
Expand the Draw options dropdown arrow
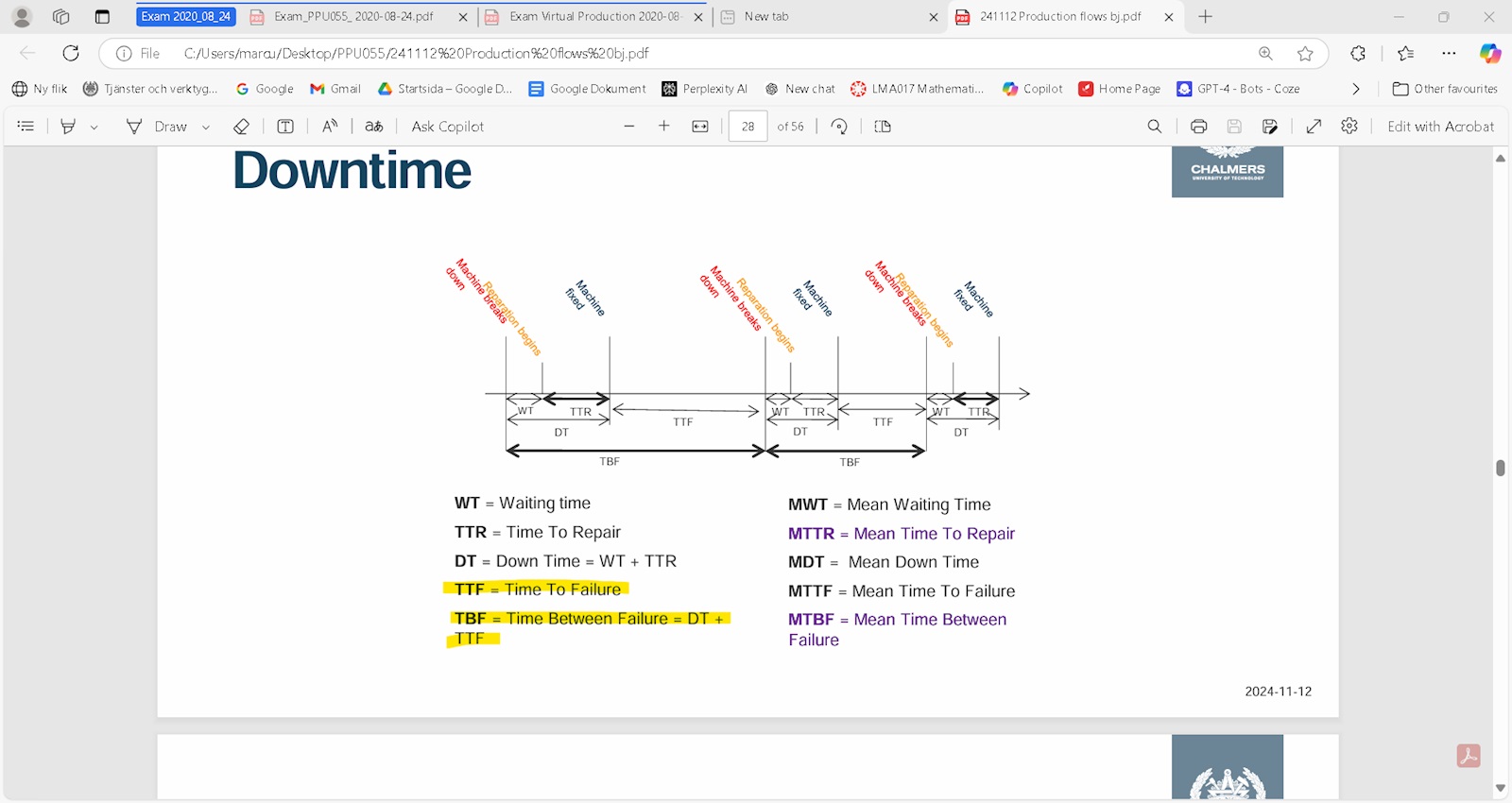[x=206, y=128]
